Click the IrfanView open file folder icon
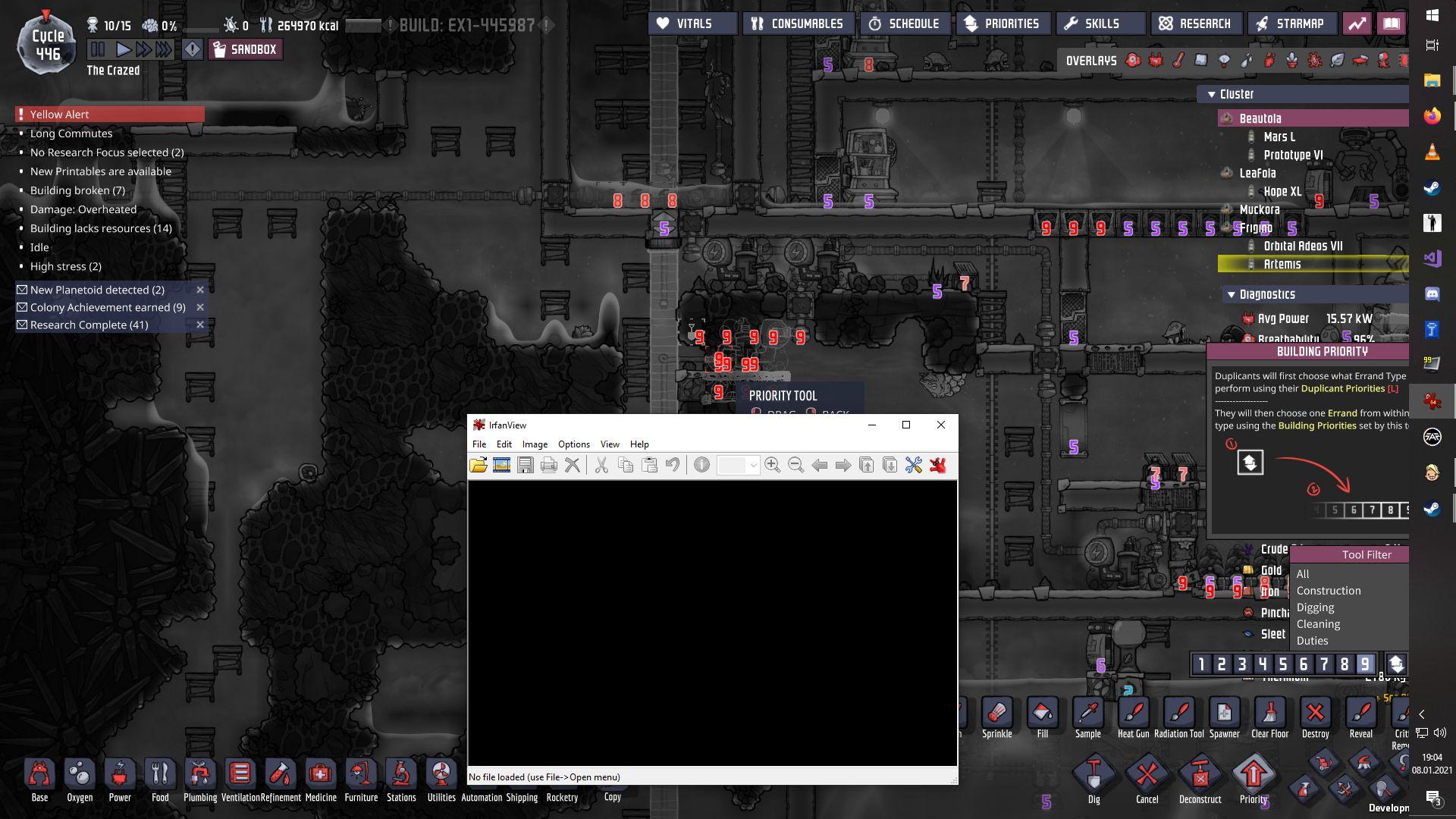The height and width of the screenshot is (819, 1456). click(478, 465)
